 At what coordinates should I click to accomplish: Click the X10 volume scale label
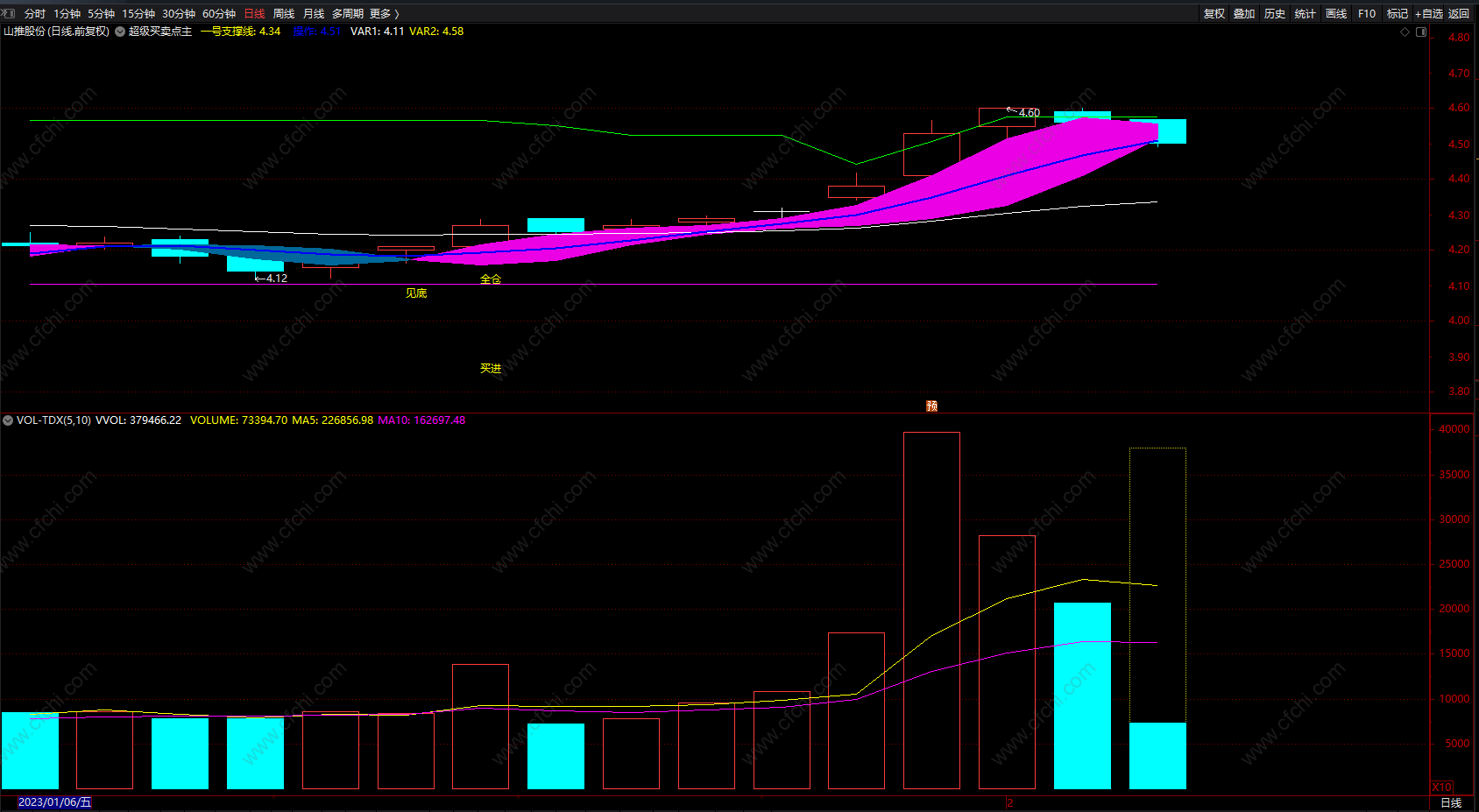[1441, 787]
